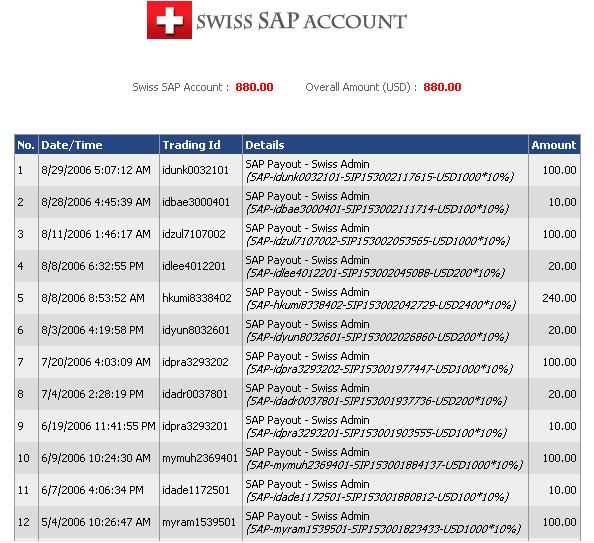Click the Overall Amount (USD) value
Viewport: 594px width, 543px height.
442,87
